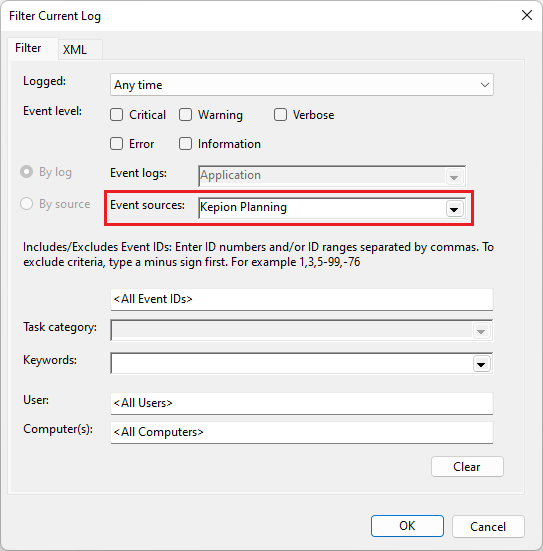The height and width of the screenshot is (551, 543).
Task: Open the Keywords dropdown arrow
Action: click(x=481, y=364)
